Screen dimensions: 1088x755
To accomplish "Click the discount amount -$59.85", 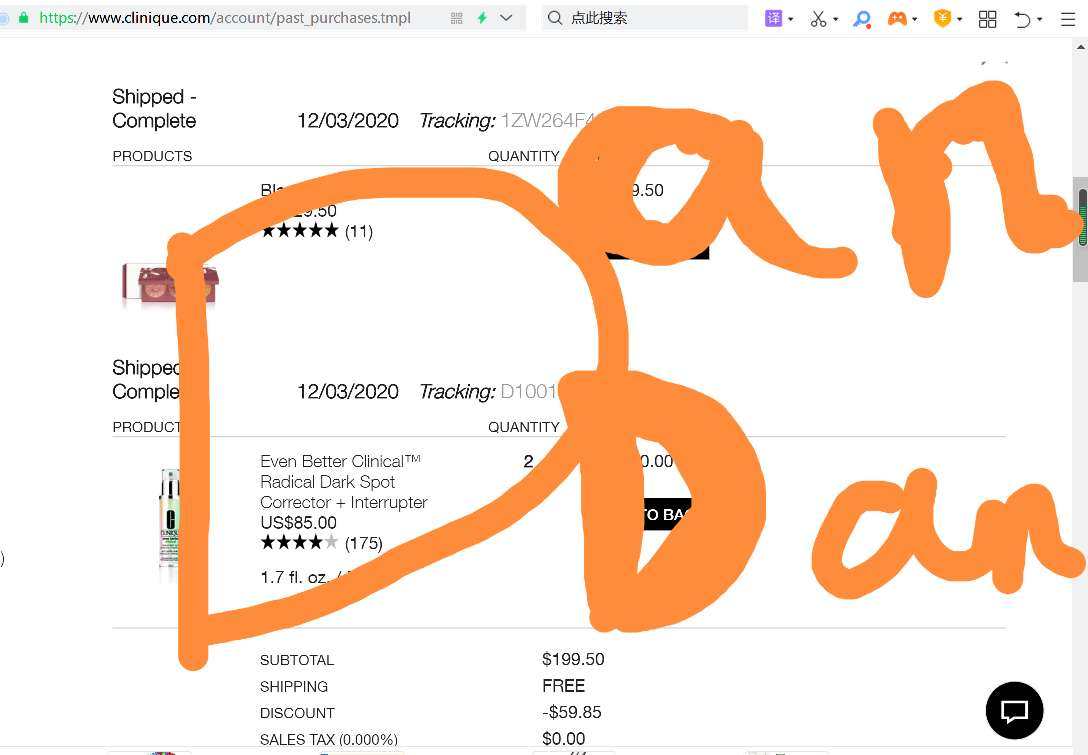I will tap(572, 713).
